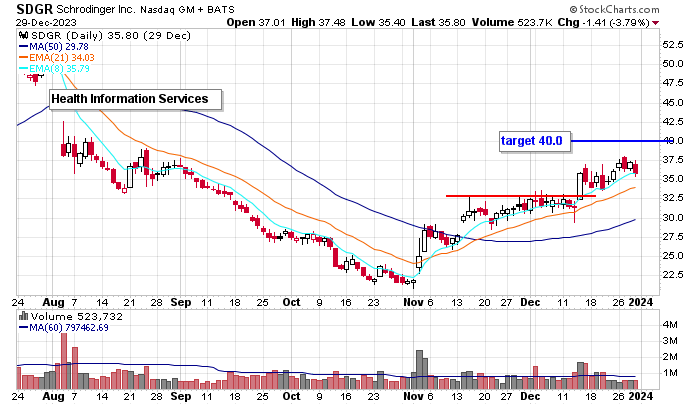Click the Sep label under the volume panel
The width and height of the screenshot is (700, 405).
click(x=180, y=397)
